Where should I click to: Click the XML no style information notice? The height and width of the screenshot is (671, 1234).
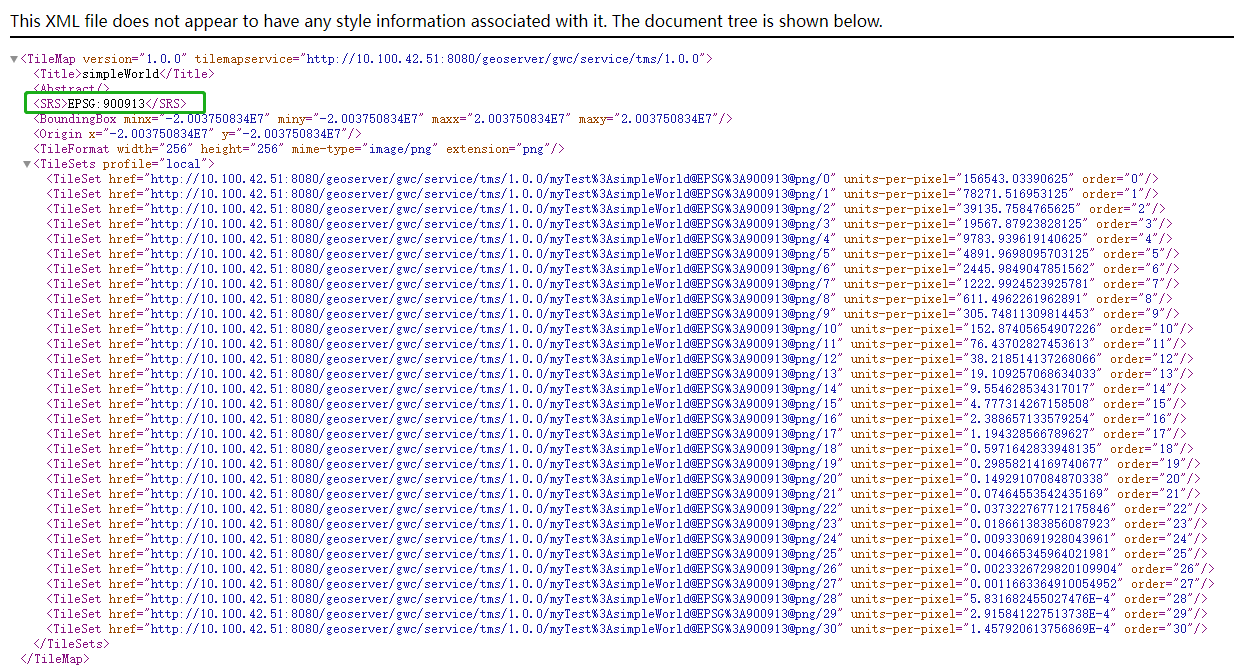point(446,20)
